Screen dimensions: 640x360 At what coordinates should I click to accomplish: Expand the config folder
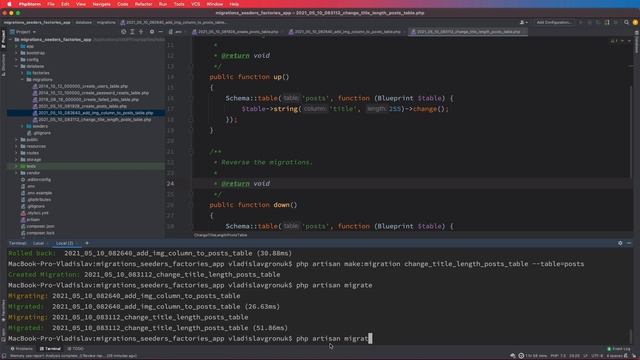coord(17,60)
